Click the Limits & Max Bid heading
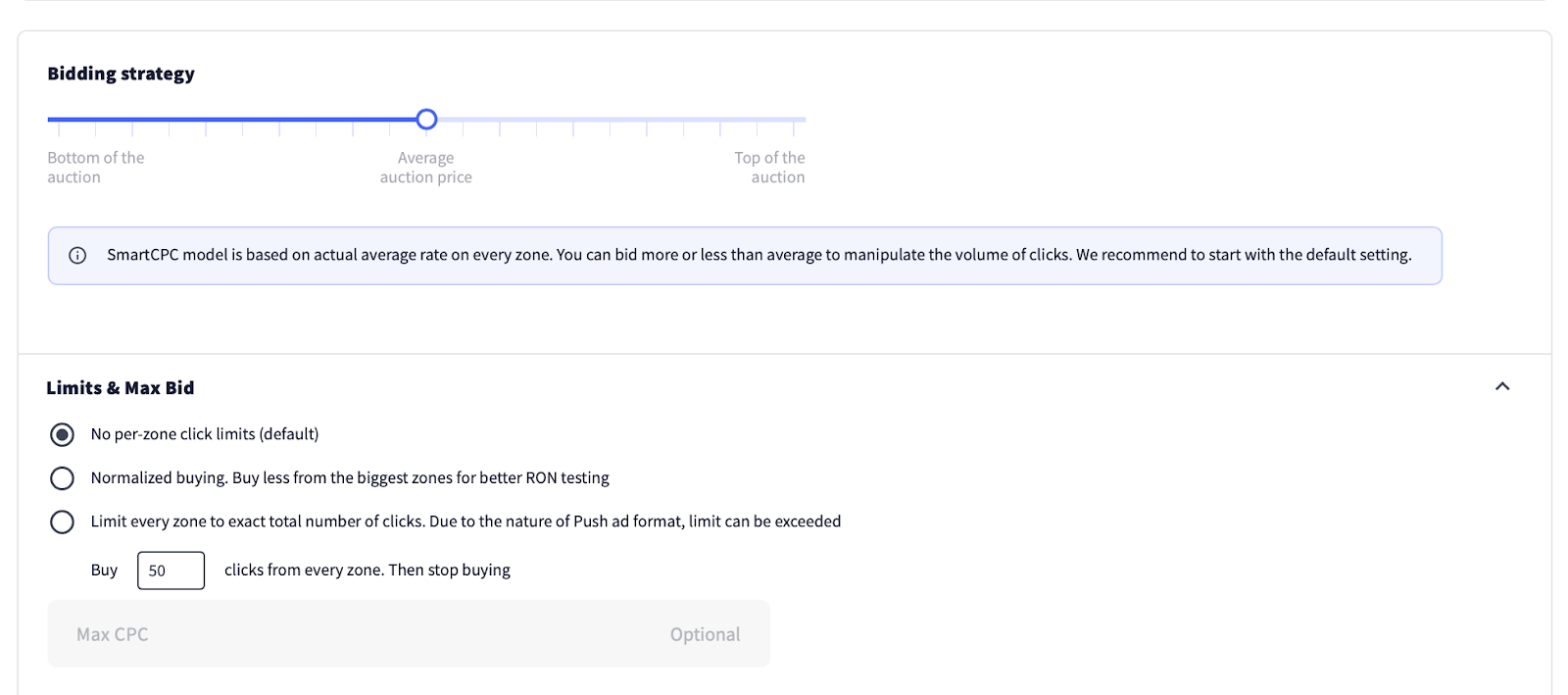Image resolution: width=1568 pixels, height=695 pixels. pos(121,387)
